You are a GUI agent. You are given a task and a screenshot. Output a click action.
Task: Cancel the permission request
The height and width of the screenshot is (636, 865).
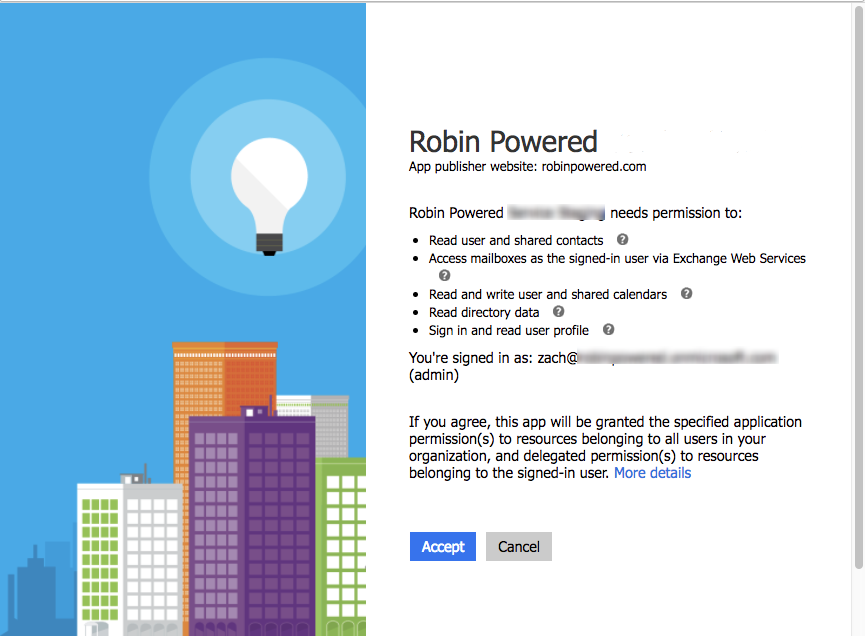click(518, 546)
